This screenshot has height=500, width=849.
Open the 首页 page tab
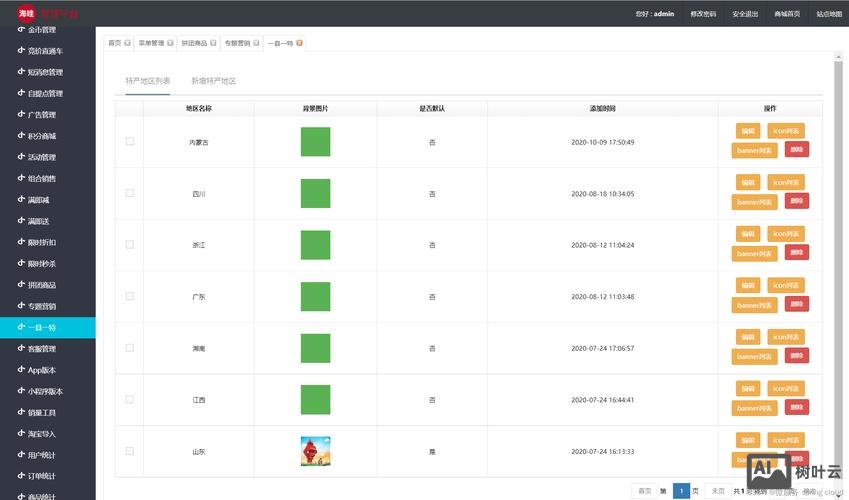[x=115, y=43]
